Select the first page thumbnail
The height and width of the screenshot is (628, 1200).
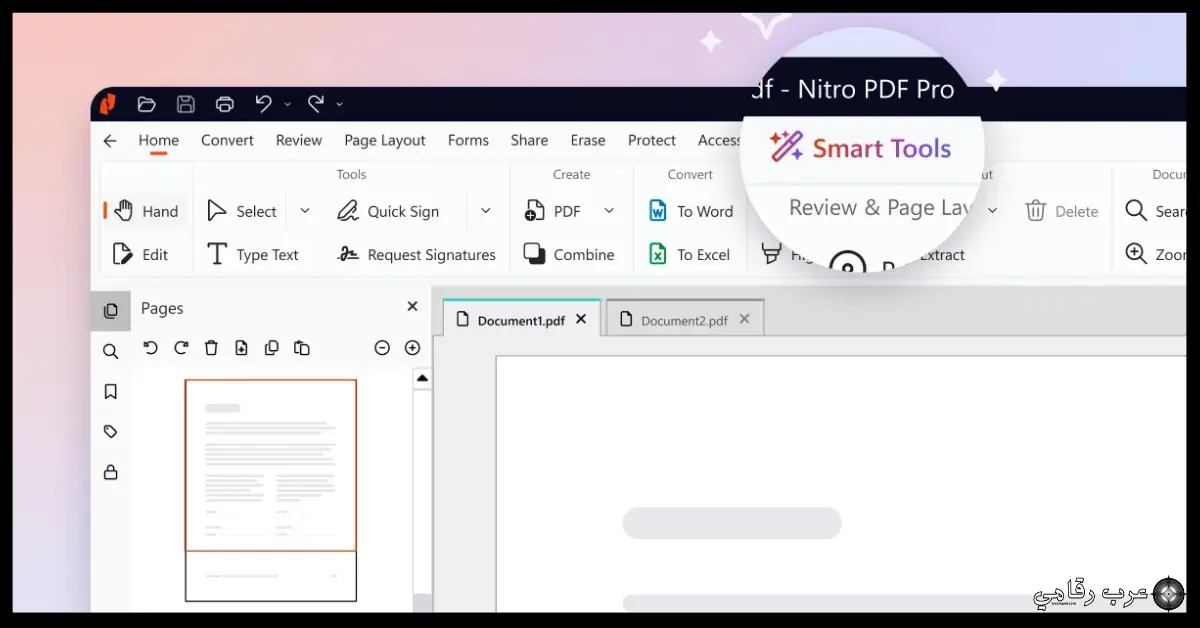tap(270, 465)
